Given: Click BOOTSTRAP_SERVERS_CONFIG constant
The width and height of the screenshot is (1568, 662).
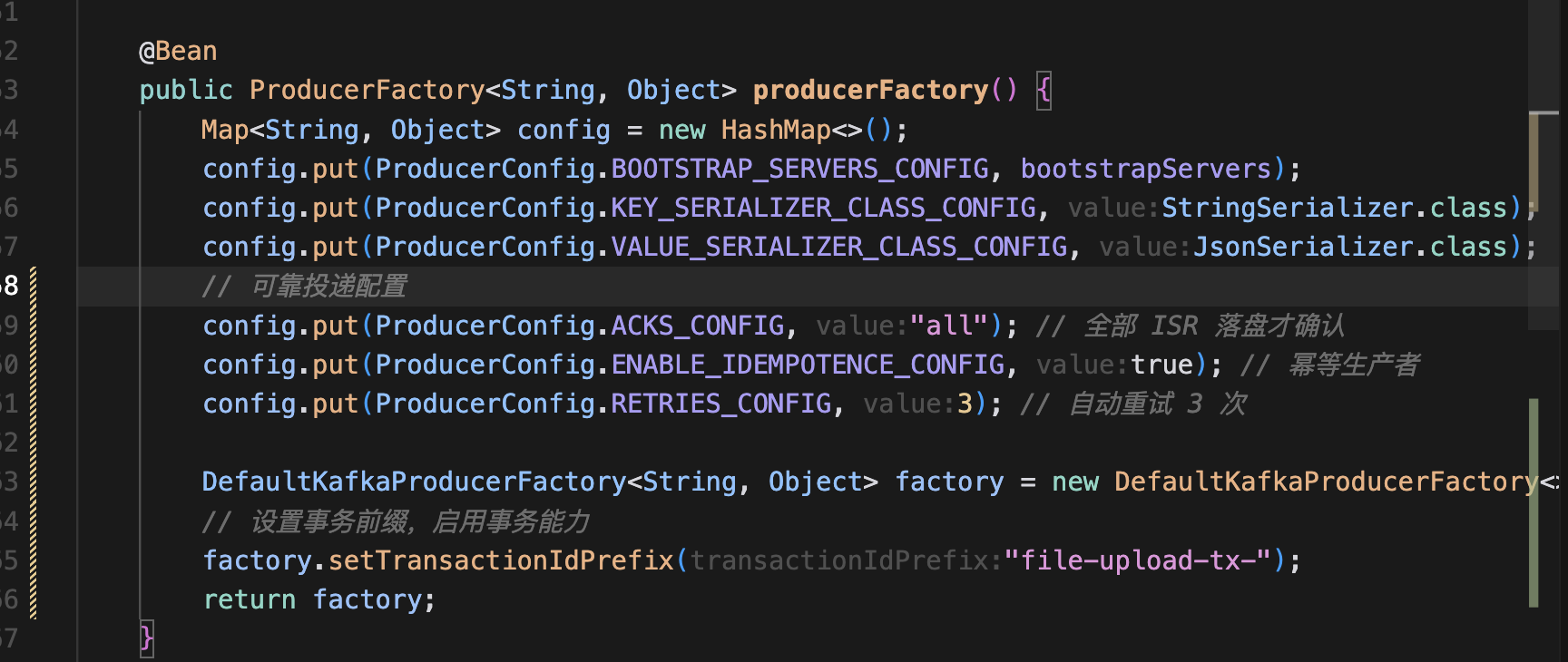Looking at the screenshot, I should 799,169.
